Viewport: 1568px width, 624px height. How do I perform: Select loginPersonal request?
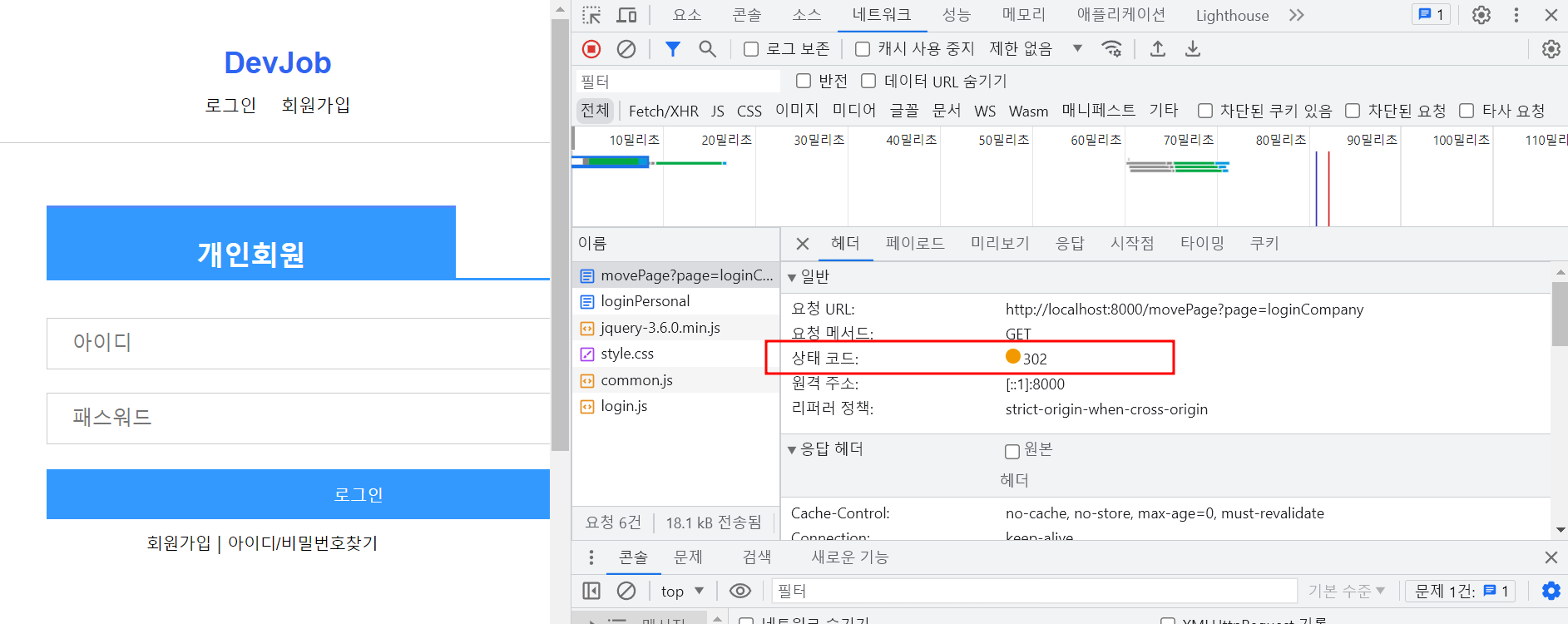[x=676, y=301]
